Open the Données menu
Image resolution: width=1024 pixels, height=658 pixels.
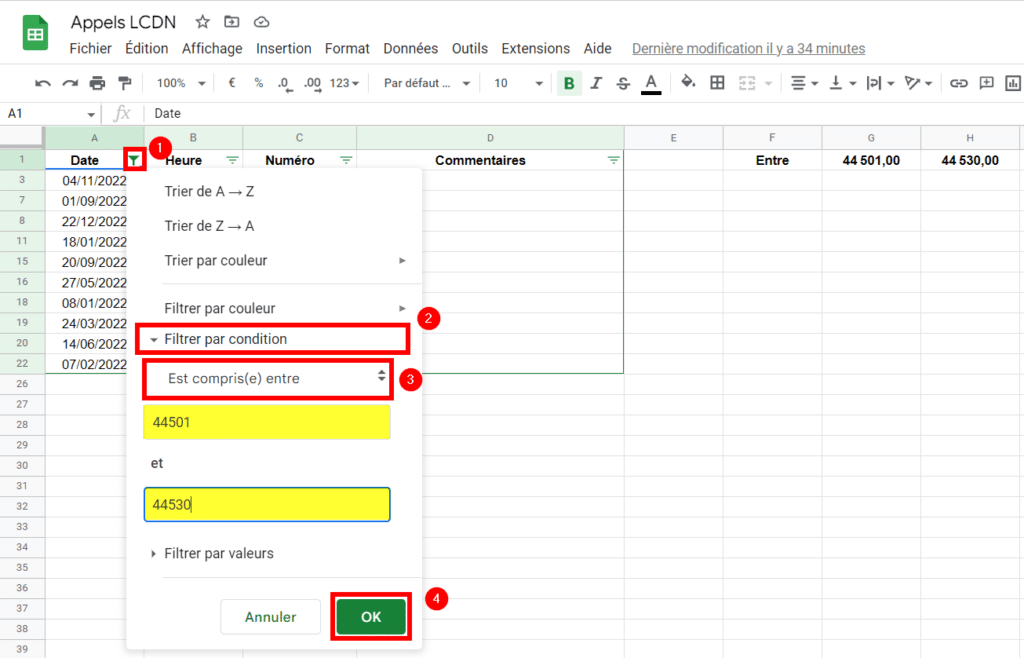click(410, 48)
